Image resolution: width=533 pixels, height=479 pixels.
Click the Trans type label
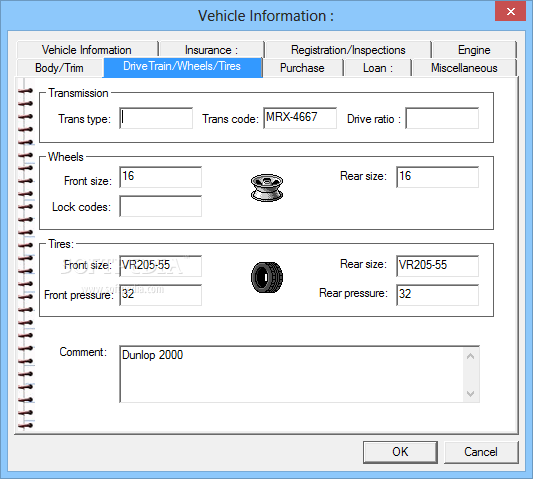pyautogui.click(x=85, y=119)
